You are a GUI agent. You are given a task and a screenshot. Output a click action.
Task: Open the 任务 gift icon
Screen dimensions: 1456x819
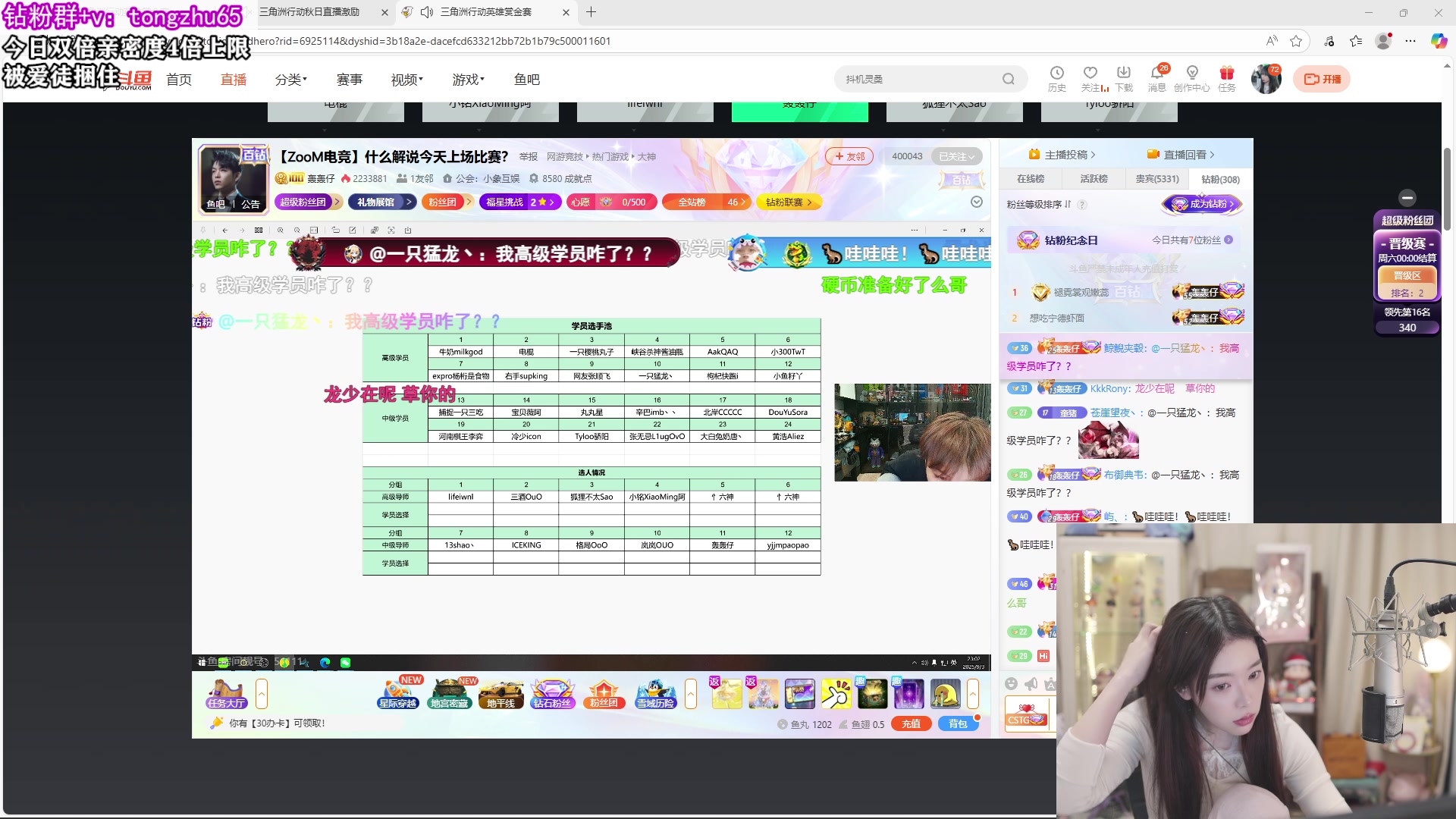pos(1227,78)
